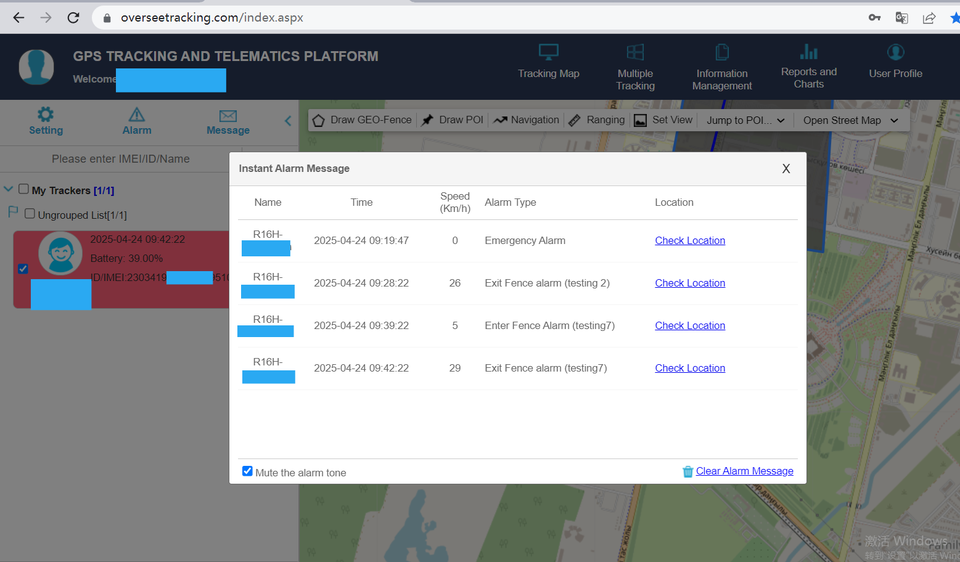
Task: Open the Alarm warning panel
Action: 137,120
